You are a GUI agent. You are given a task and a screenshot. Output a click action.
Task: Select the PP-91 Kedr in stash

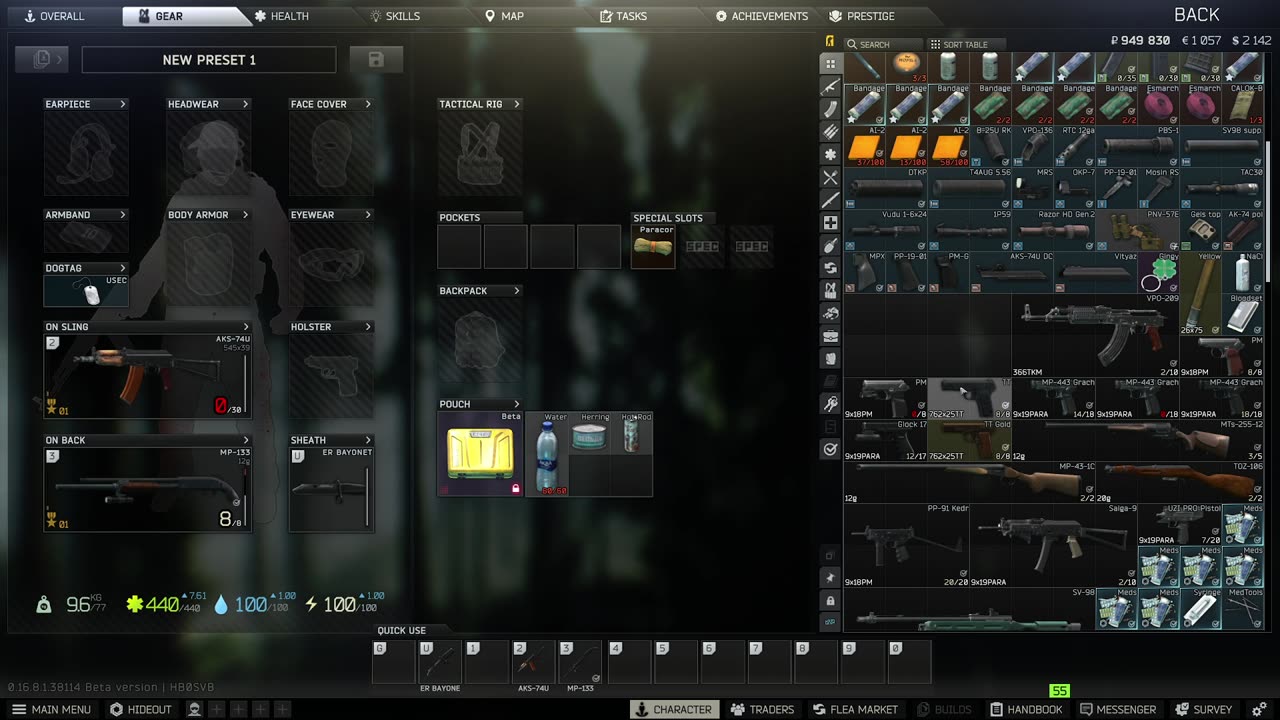point(907,546)
